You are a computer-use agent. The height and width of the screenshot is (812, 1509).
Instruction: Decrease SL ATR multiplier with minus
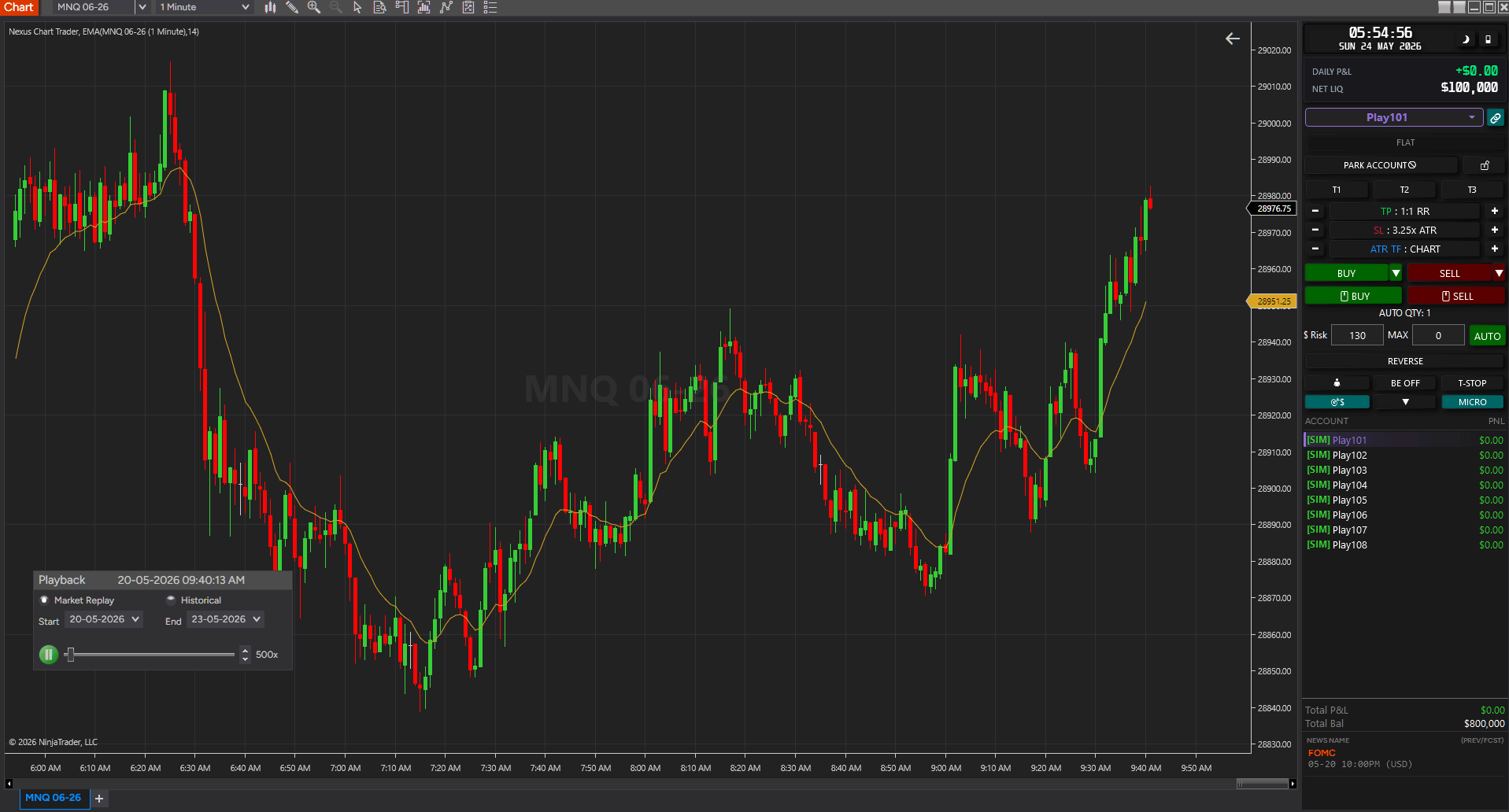tap(1315, 230)
